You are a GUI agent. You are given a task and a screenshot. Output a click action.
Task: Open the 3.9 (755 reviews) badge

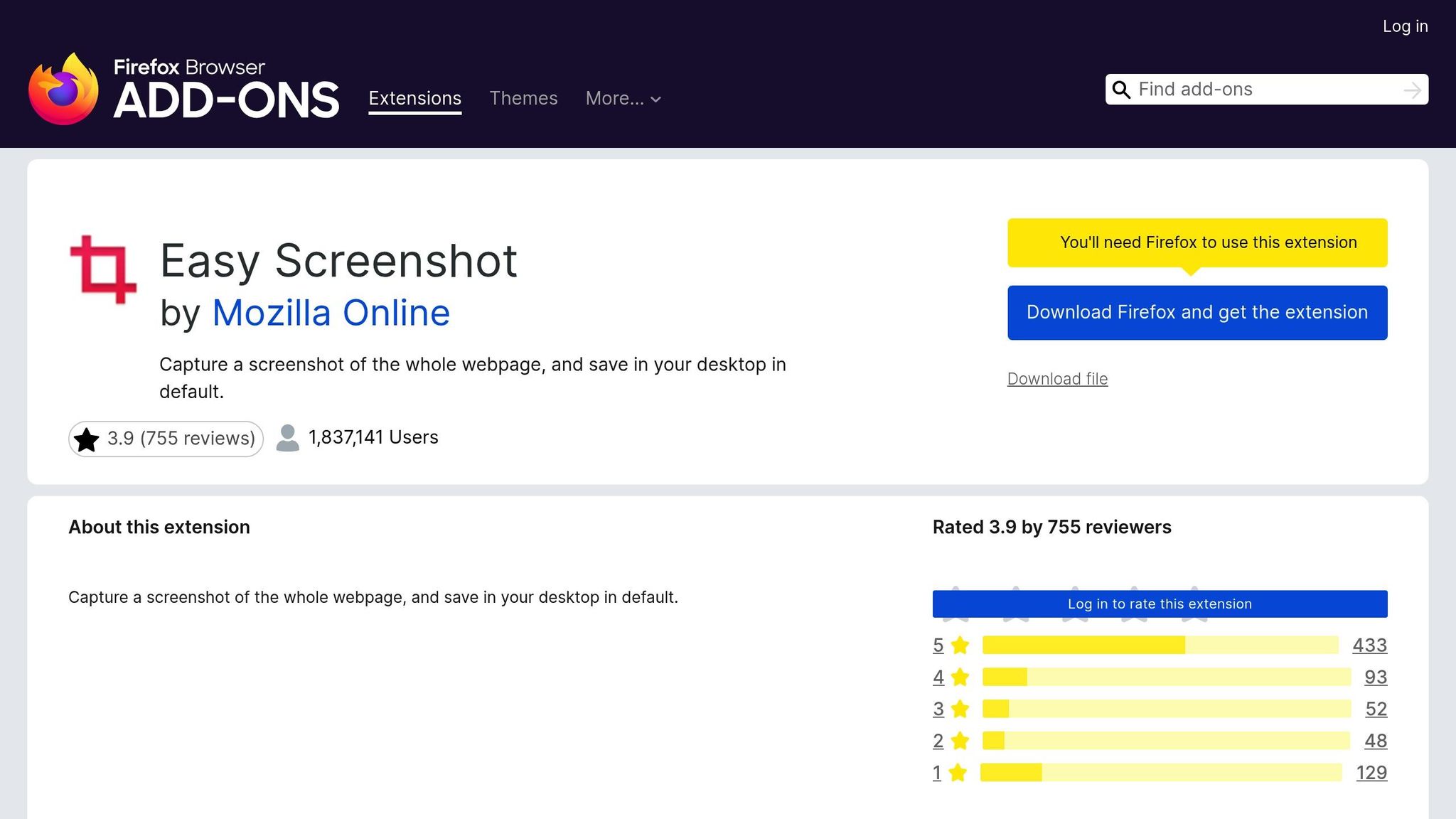[166, 439]
